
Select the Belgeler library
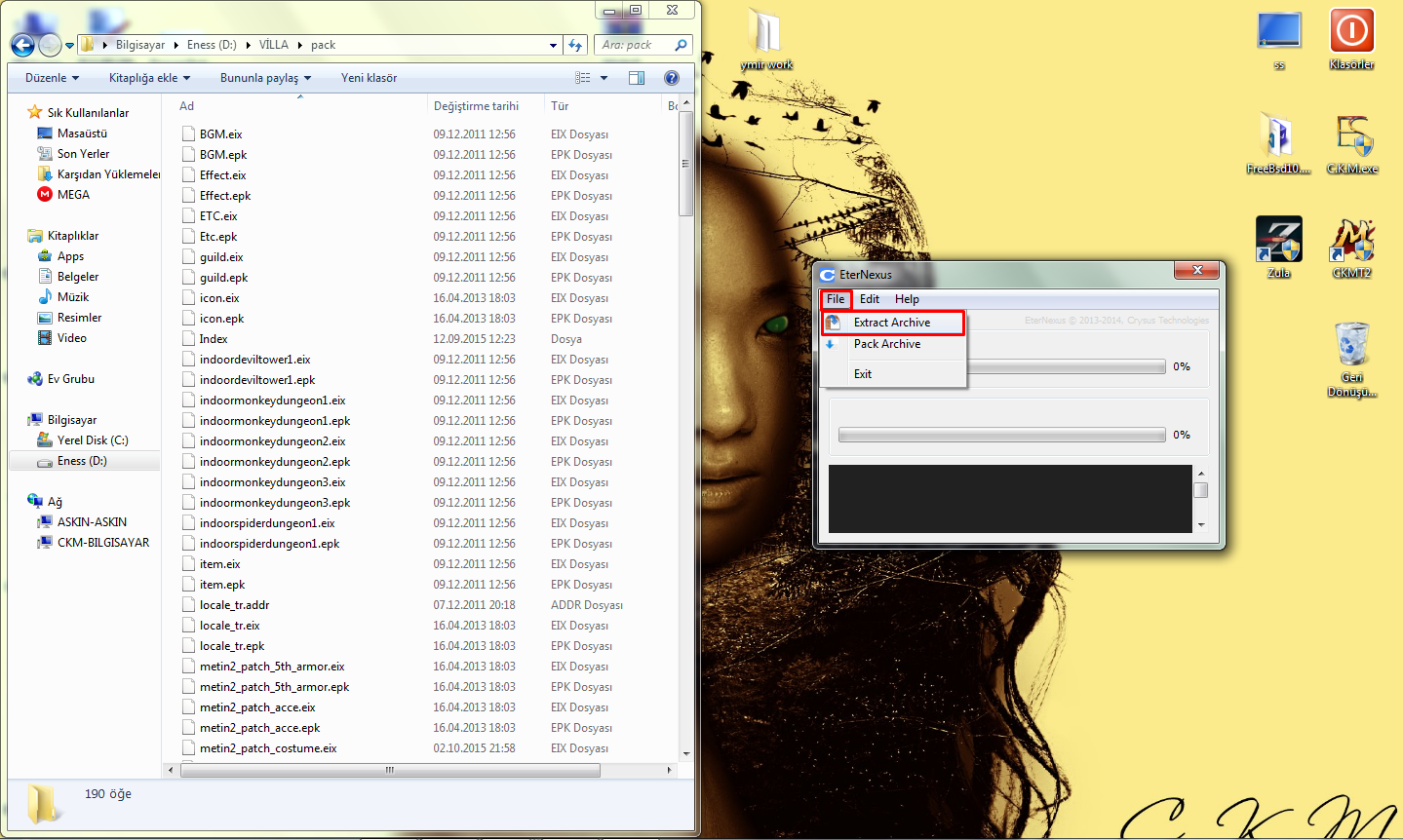pyautogui.click(x=69, y=277)
